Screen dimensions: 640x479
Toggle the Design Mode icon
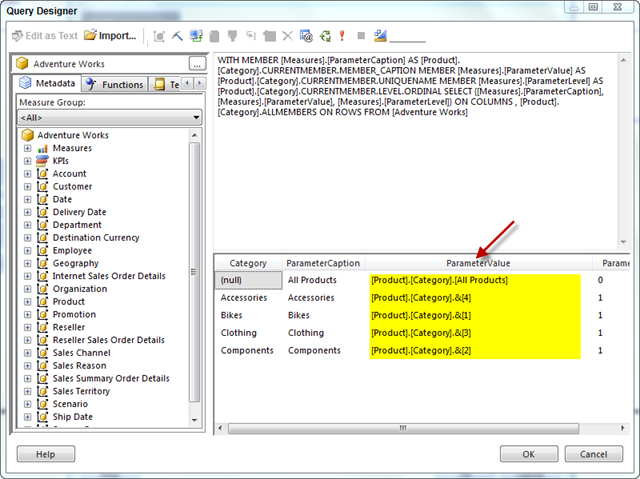point(380,36)
